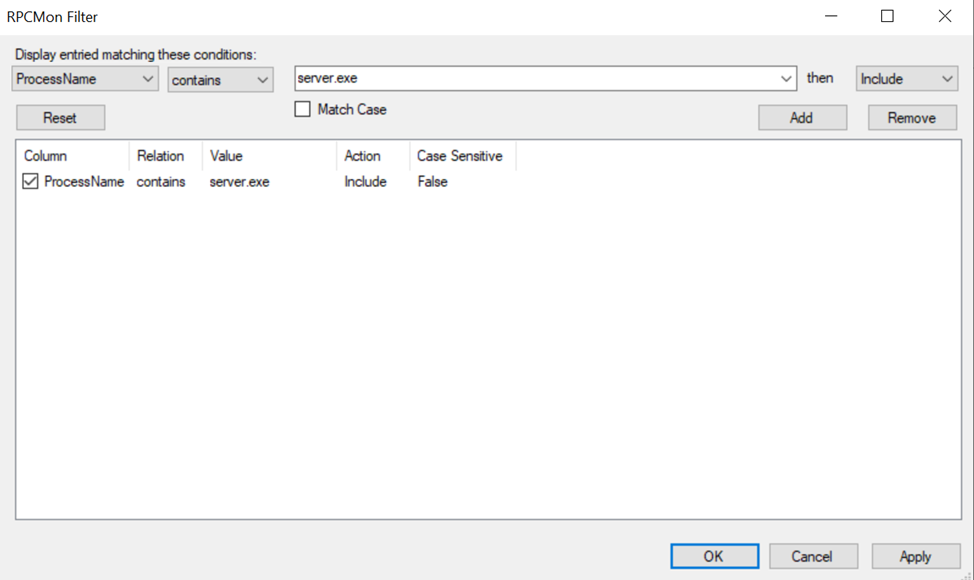Screen dimensions: 974x580
Task: Expand the filter value history arrow
Action: coord(786,79)
